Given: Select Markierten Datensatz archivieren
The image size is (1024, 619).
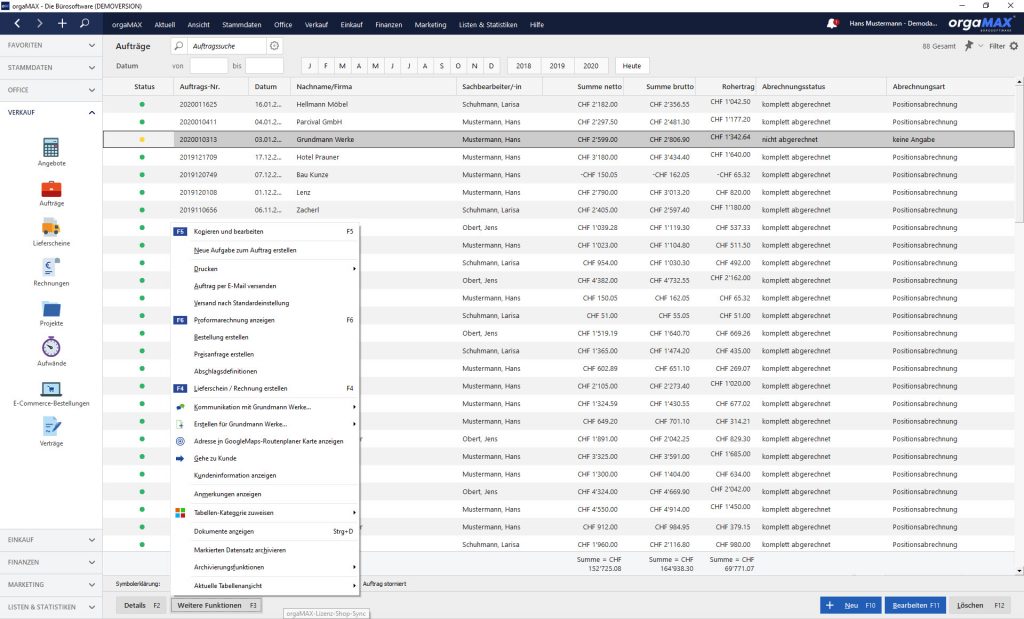Looking at the screenshot, I should tap(264, 550).
